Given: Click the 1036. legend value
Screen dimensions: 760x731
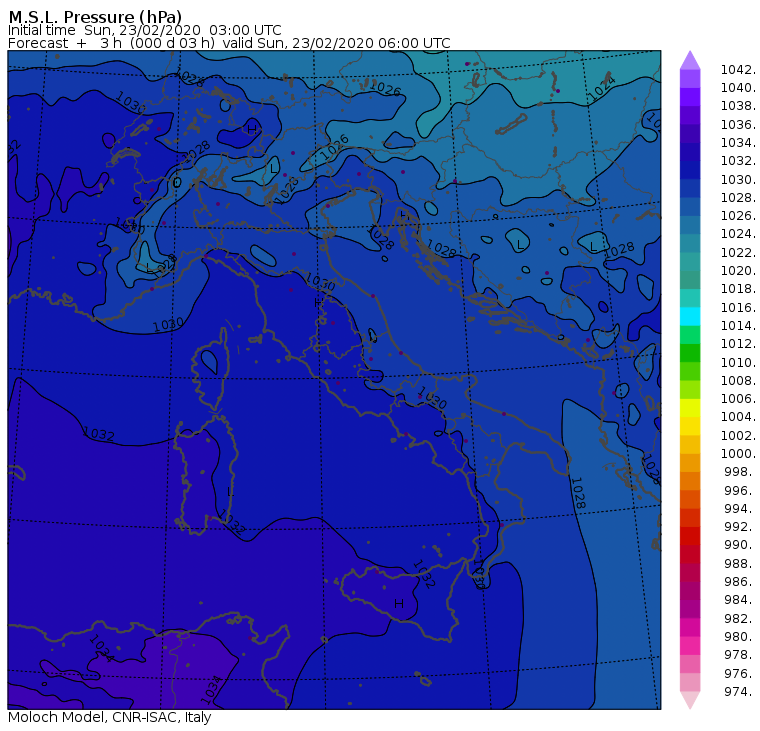Looking at the screenshot, I should pyautogui.click(x=738, y=125).
